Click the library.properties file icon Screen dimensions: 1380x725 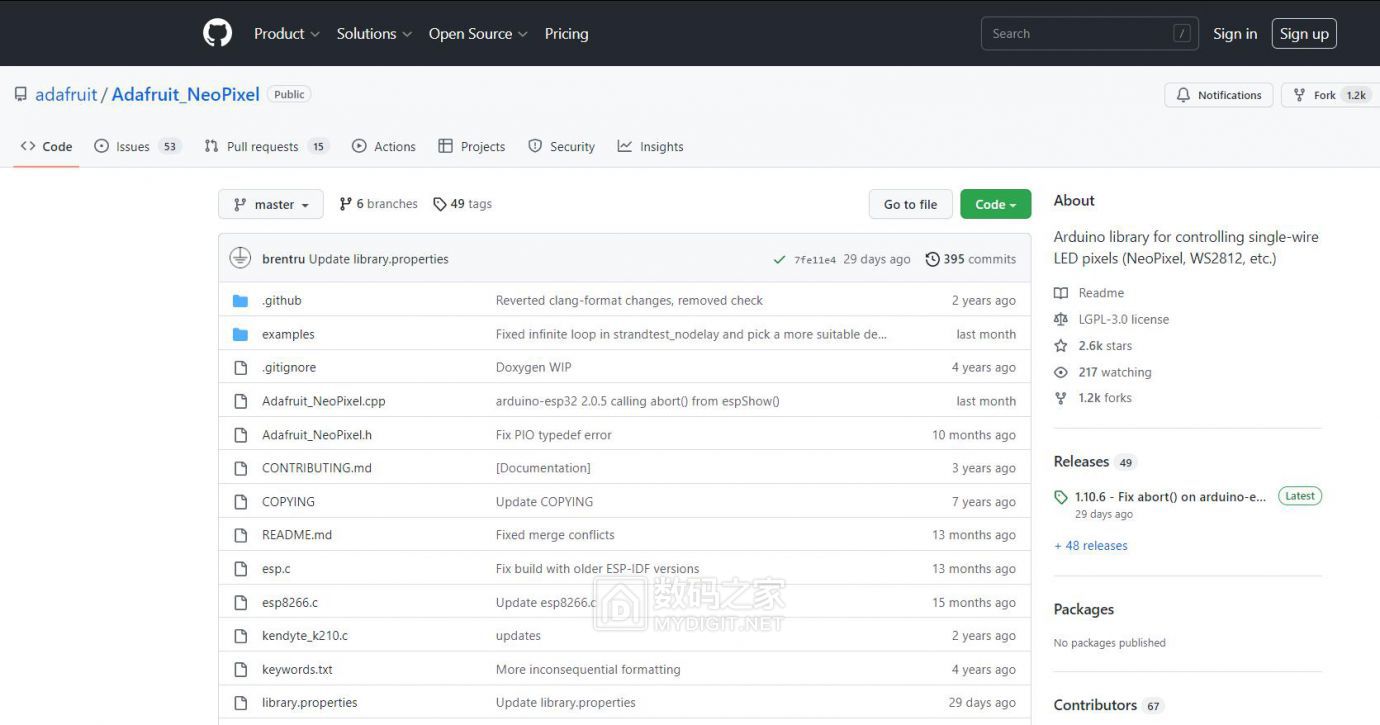click(x=240, y=702)
